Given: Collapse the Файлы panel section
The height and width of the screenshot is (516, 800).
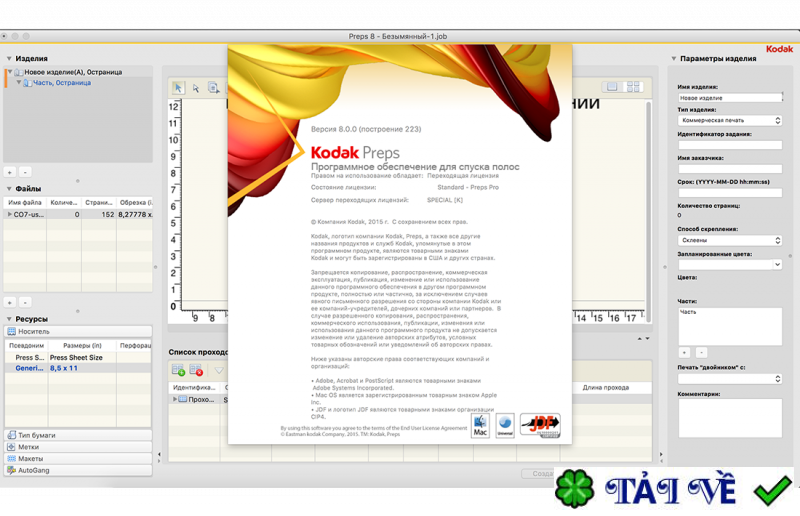Looking at the screenshot, I should [x=9, y=189].
